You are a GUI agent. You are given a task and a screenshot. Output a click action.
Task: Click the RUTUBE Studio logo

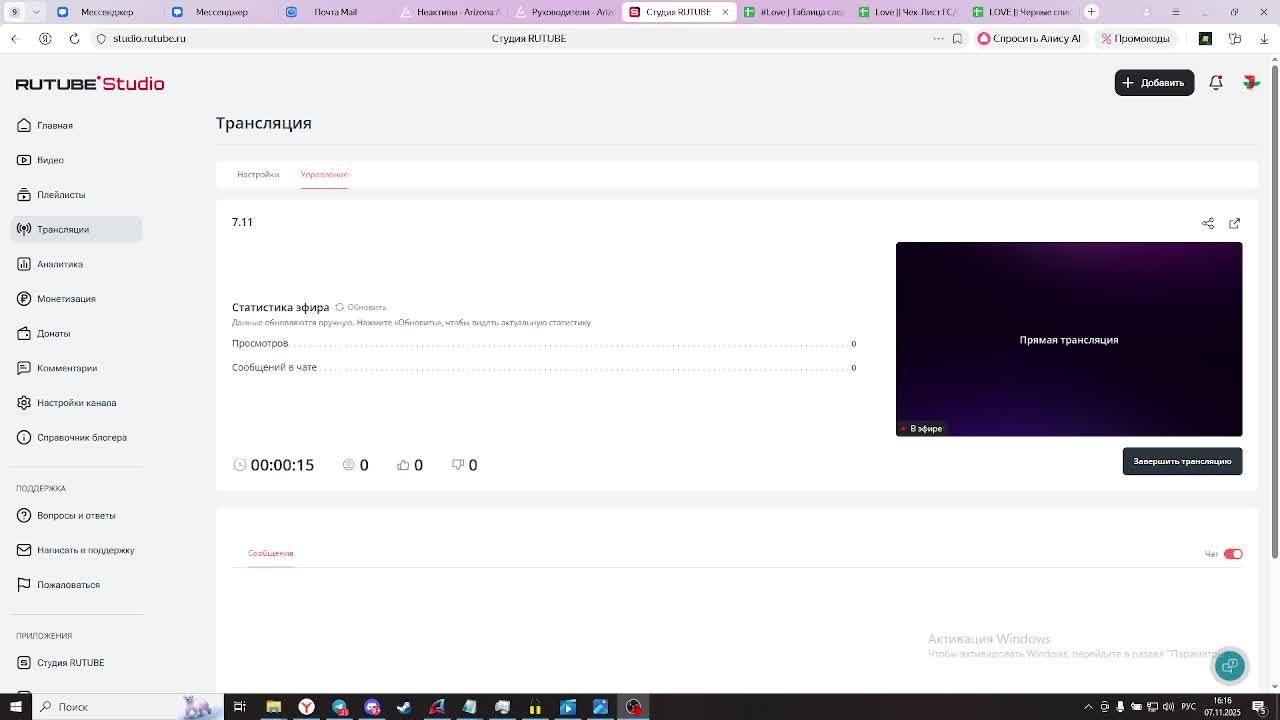90,84
